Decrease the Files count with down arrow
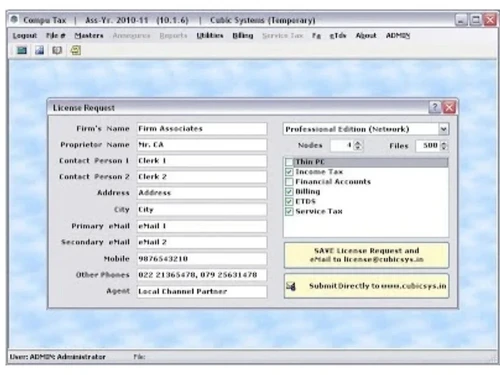This screenshot has width=500, height=375. (444, 148)
